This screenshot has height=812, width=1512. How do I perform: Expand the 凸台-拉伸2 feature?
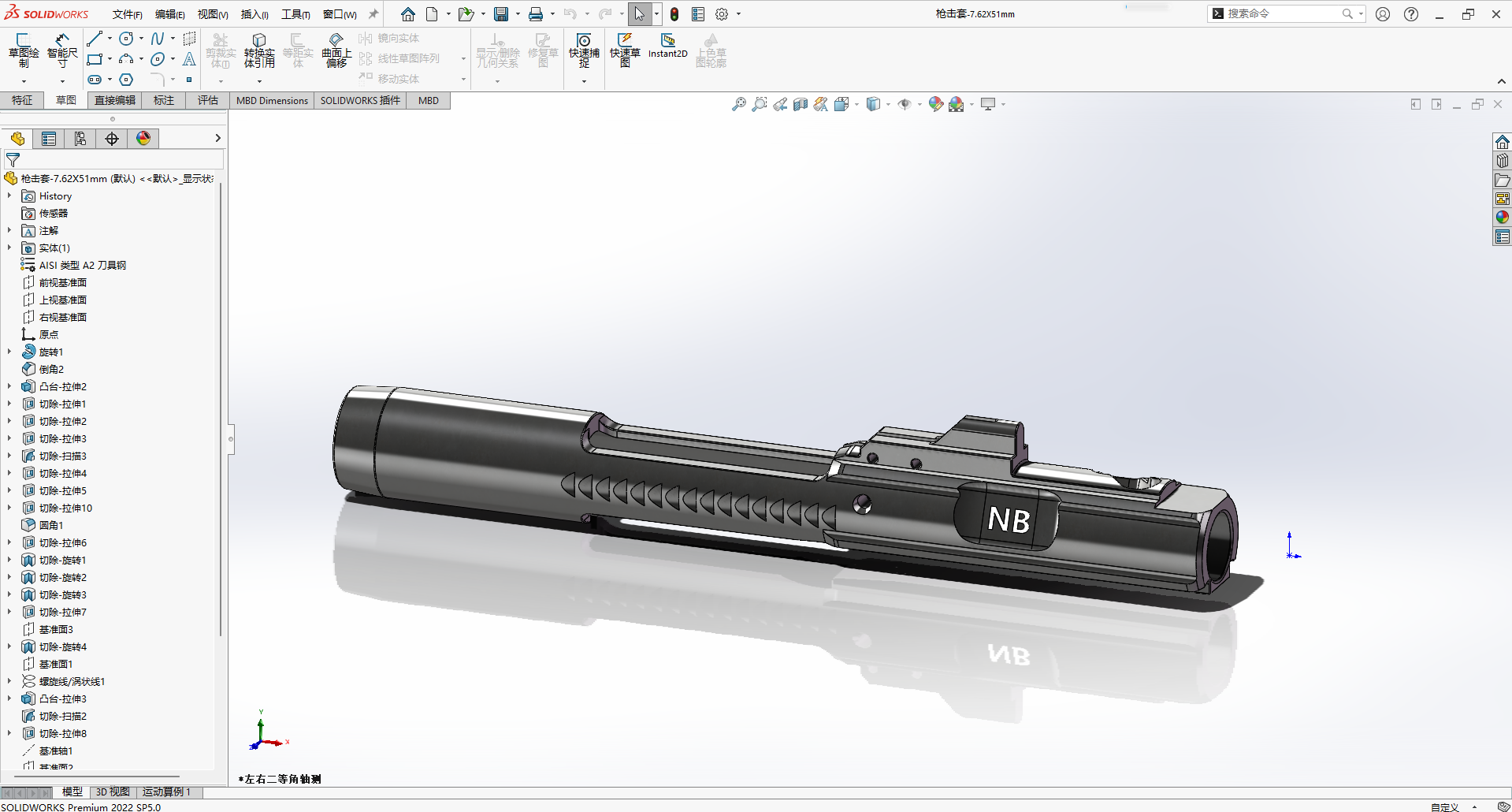(9, 386)
